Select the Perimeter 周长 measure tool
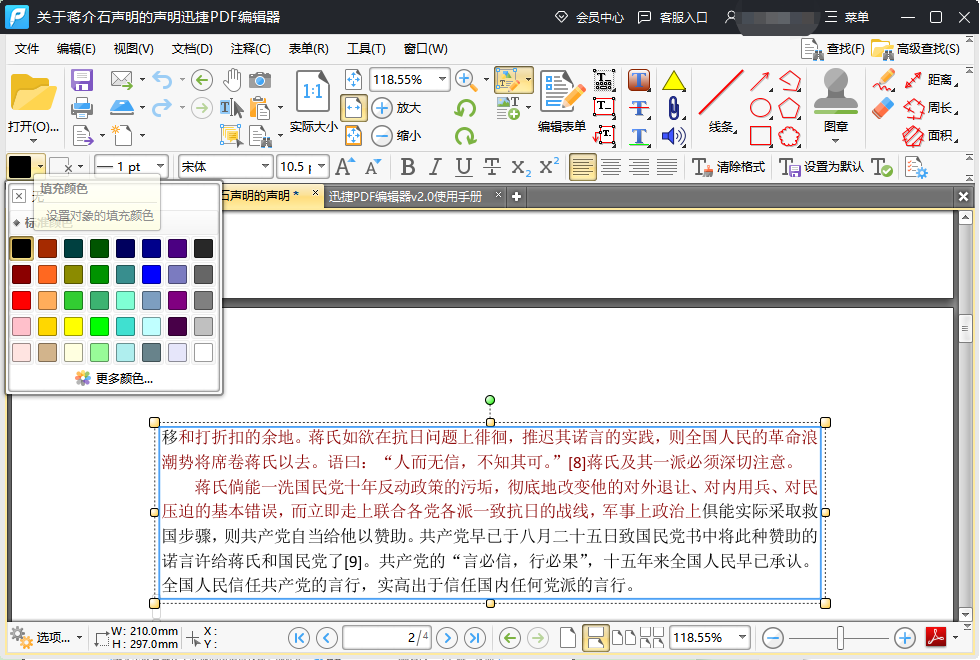The image size is (980, 660). (x=931, y=108)
